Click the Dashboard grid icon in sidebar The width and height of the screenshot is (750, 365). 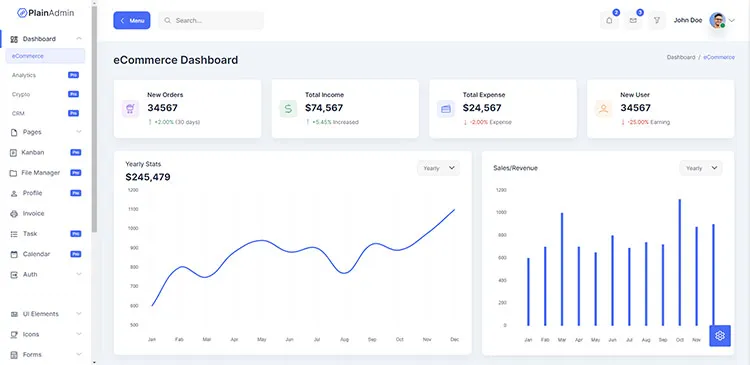click(14, 39)
